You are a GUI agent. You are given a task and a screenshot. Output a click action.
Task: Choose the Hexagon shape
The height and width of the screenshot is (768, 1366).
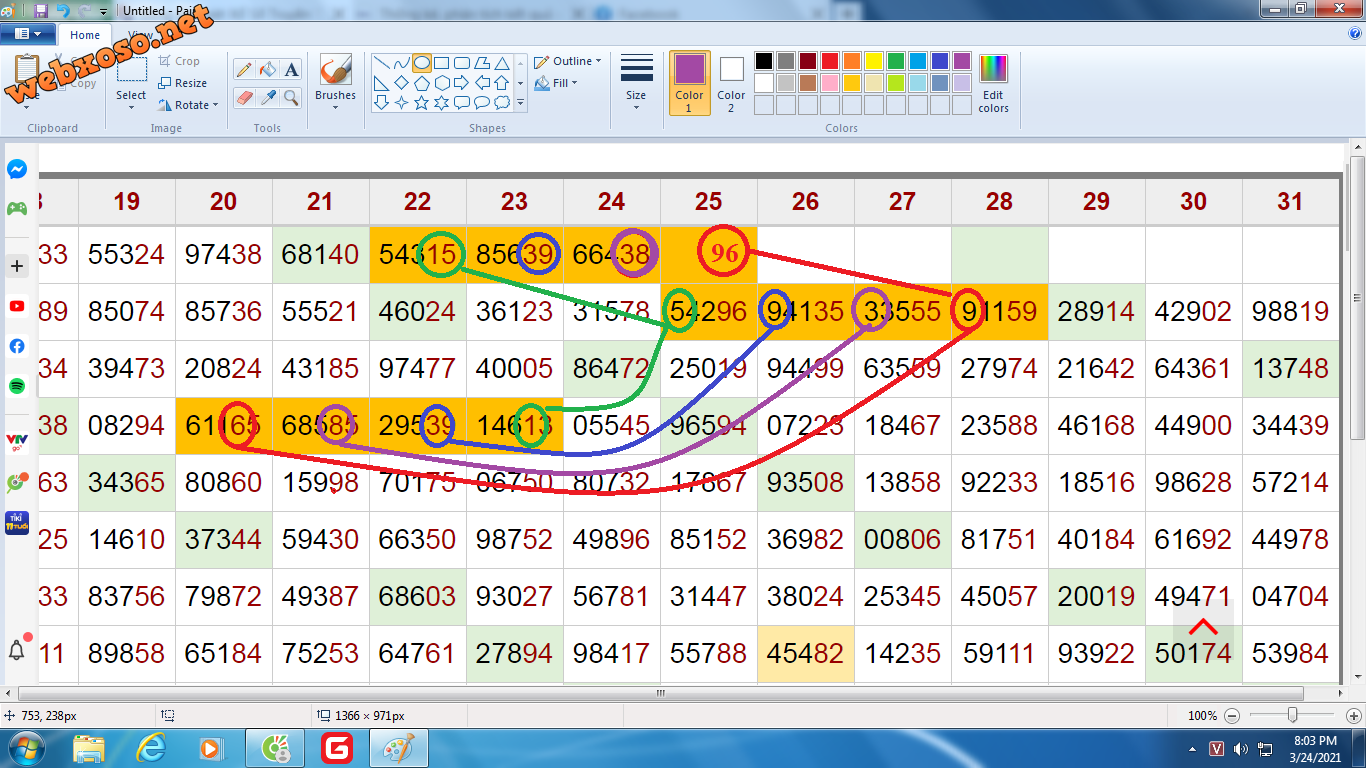(x=442, y=83)
